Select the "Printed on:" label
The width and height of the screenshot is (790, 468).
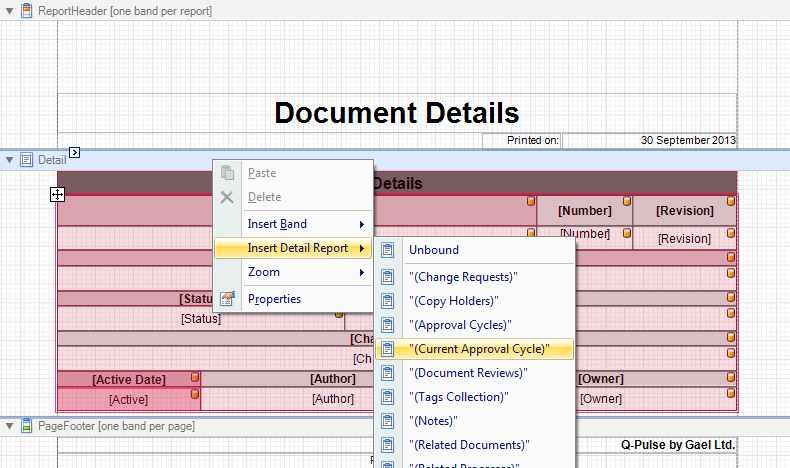pyautogui.click(x=522, y=141)
